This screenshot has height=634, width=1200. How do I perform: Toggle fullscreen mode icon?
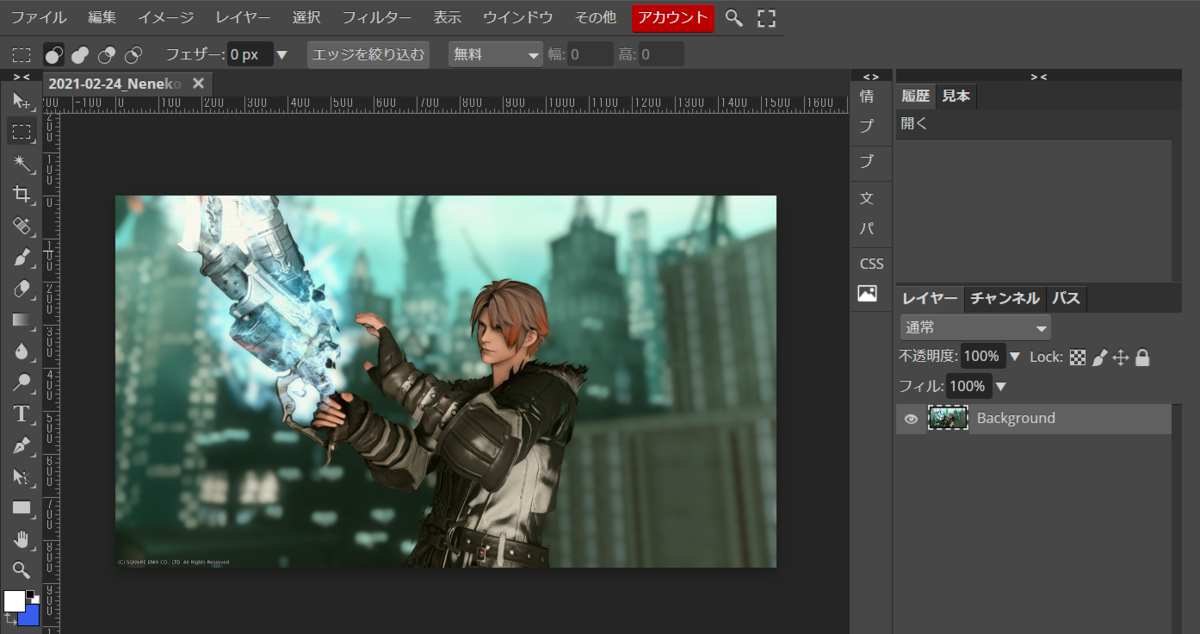click(767, 18)
